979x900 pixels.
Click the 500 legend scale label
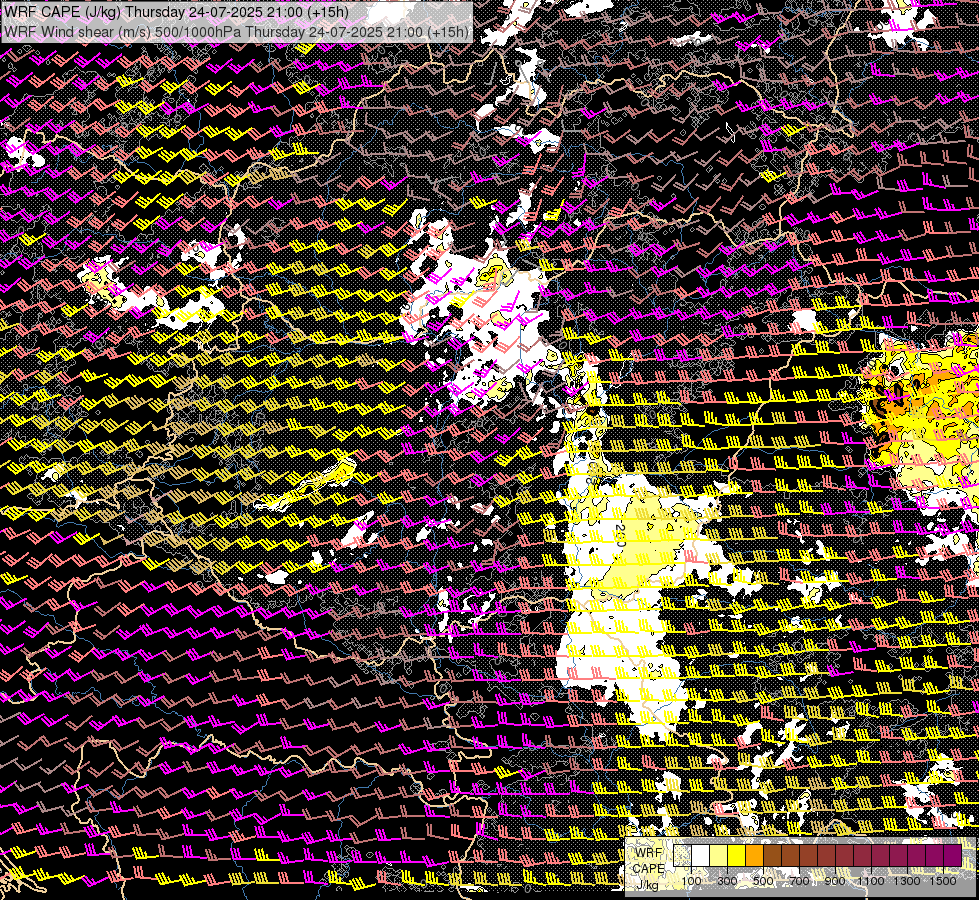click(763, 881)
